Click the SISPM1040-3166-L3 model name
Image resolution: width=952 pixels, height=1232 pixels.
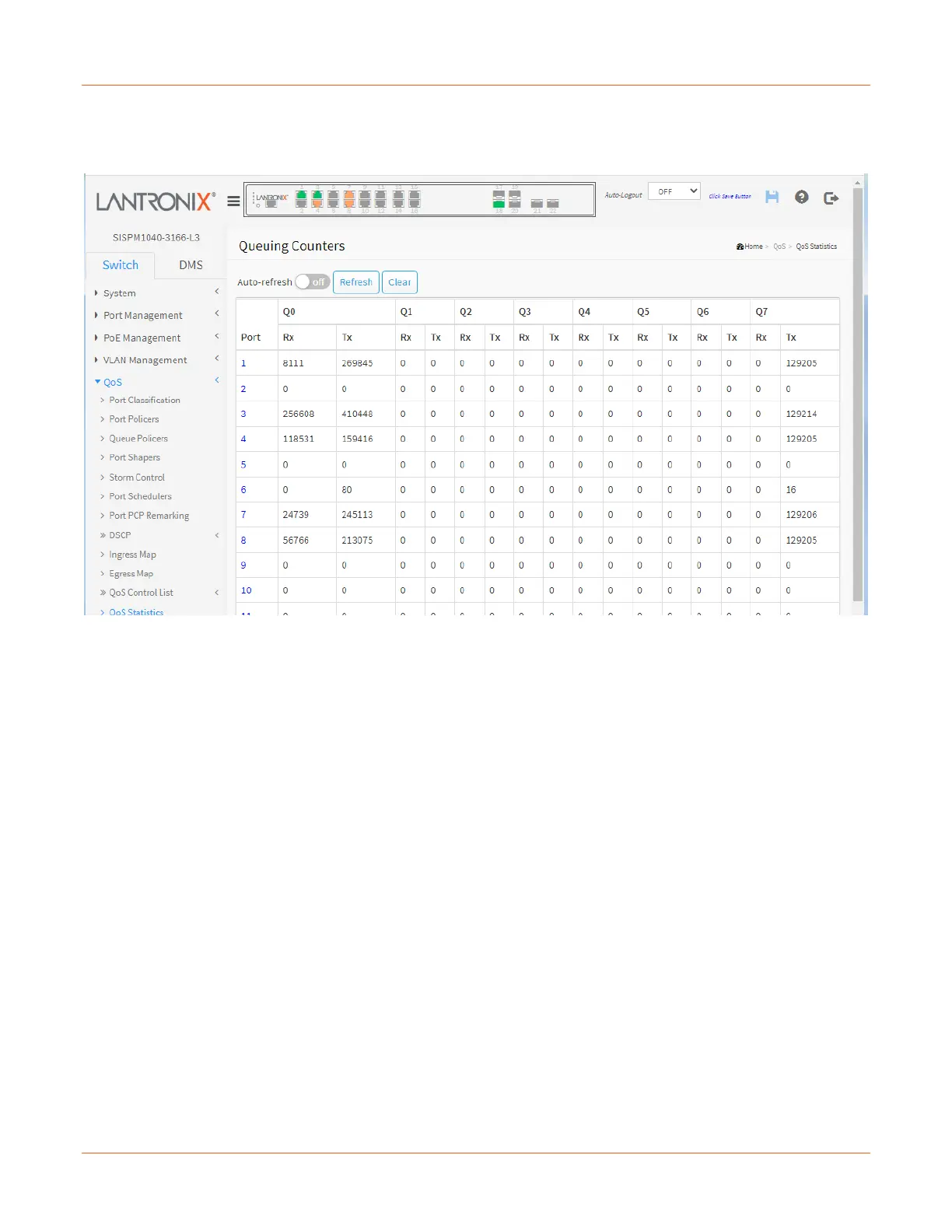tap(156, 237)
